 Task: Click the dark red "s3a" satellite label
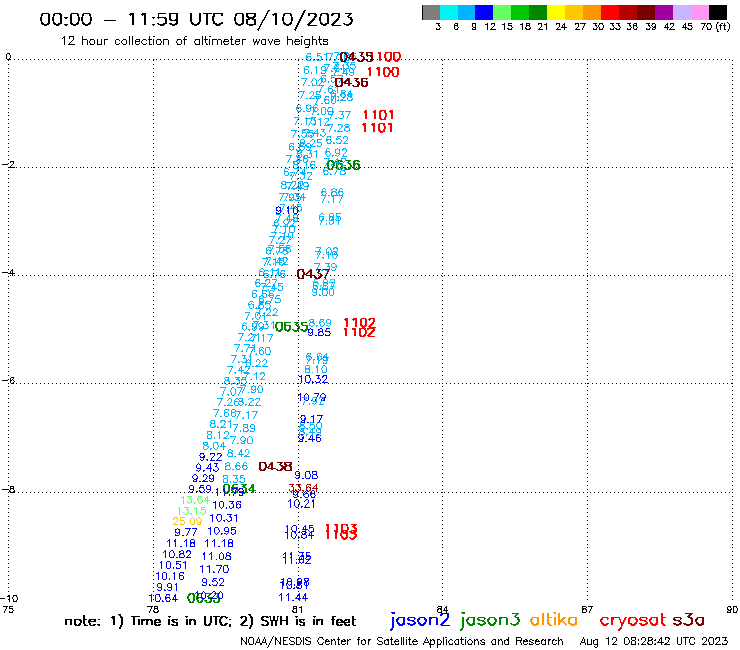688,620
